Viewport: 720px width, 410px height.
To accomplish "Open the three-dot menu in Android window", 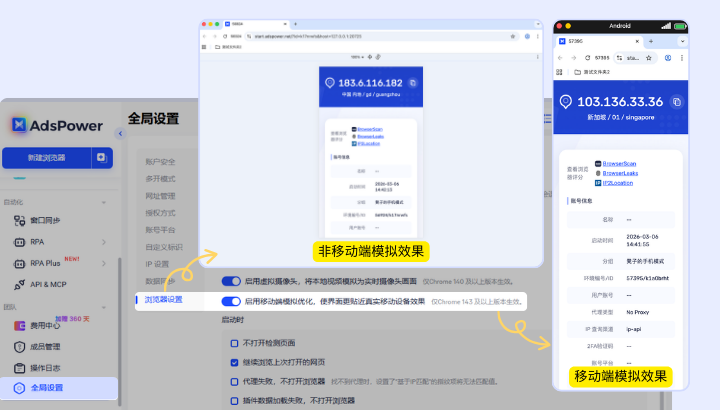I will [x=682, y=58].
